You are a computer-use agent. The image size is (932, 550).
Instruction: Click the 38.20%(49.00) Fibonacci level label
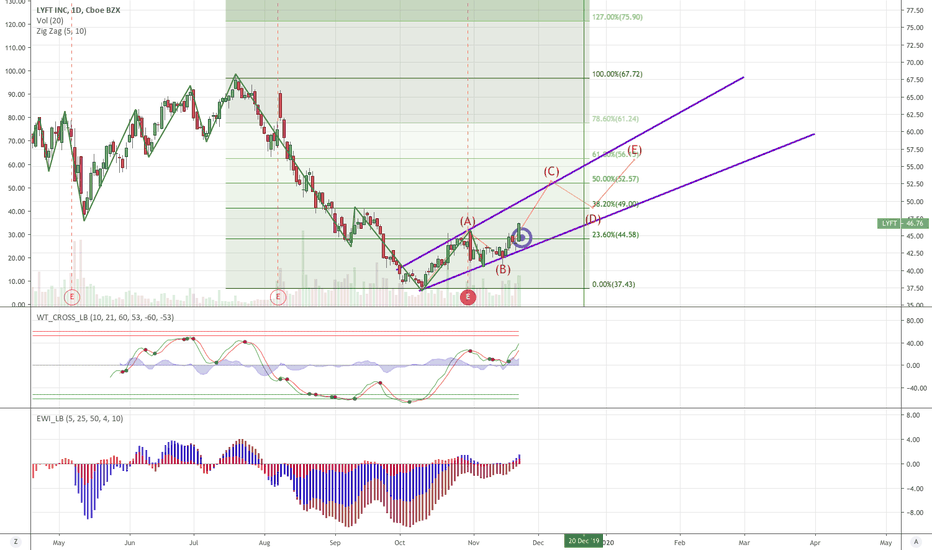pyautogui.click(x=615, y=204)
